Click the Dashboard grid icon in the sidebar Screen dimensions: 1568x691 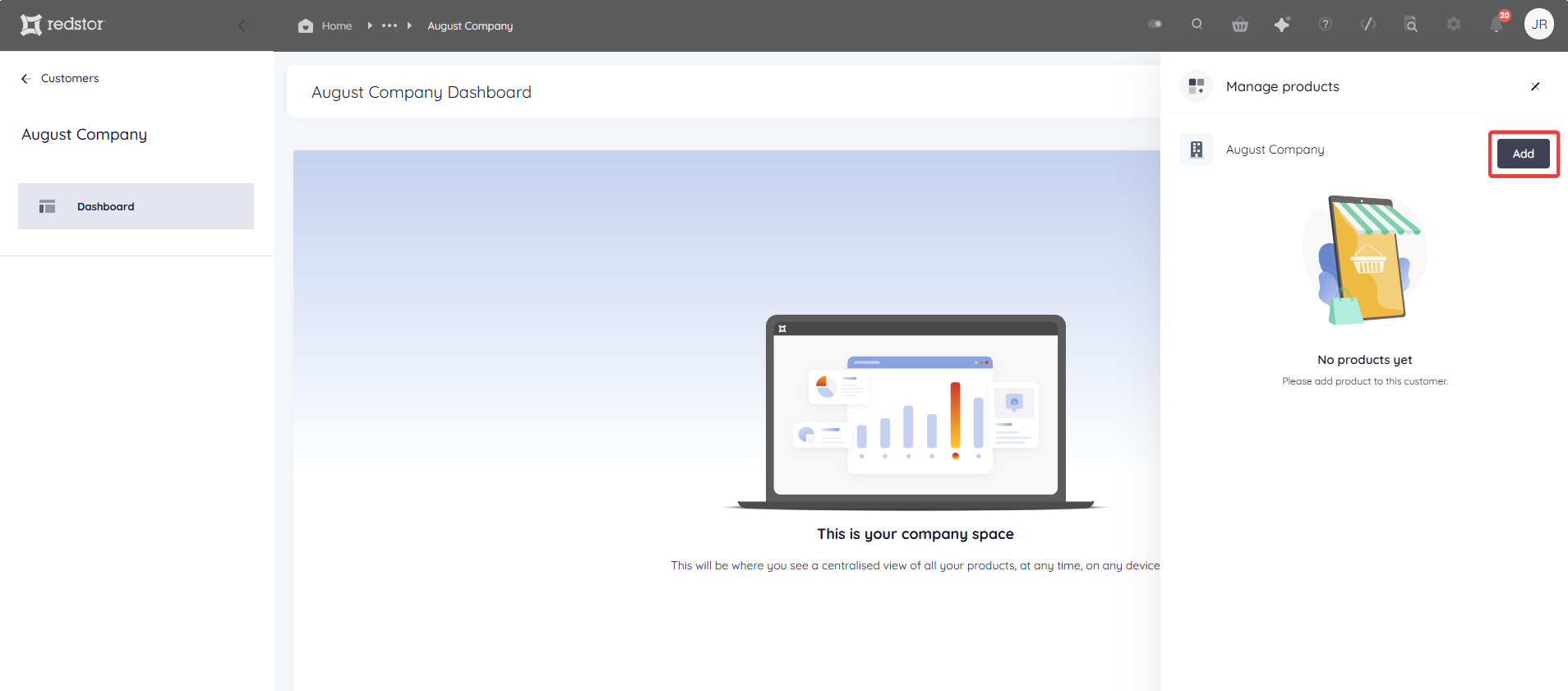(47, 206)
